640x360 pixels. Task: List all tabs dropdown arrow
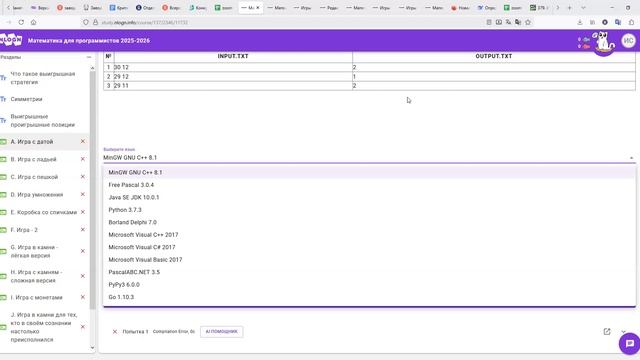(583, 8)
